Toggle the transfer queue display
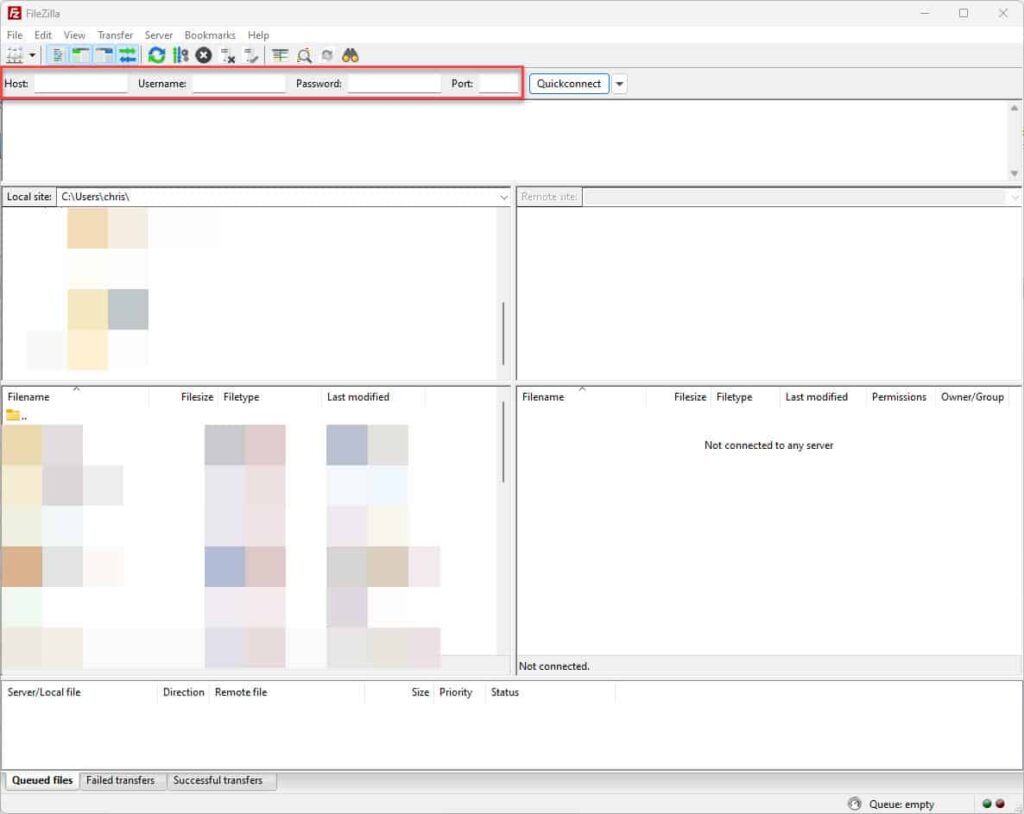Screen dimensions: 1024x814 [x=128, y=56]
